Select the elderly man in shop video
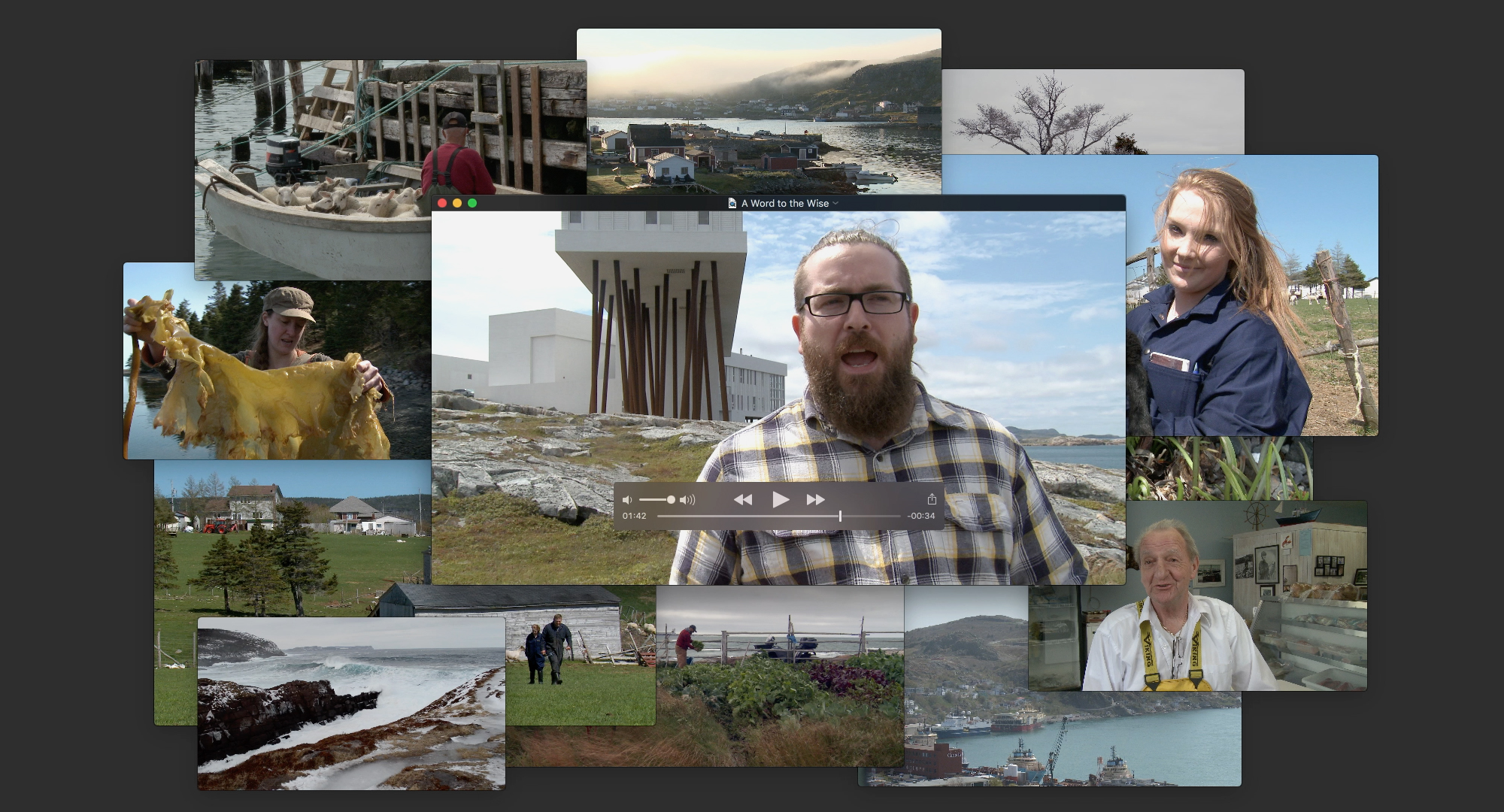 pyautogui.click(x=1197, y=595)
